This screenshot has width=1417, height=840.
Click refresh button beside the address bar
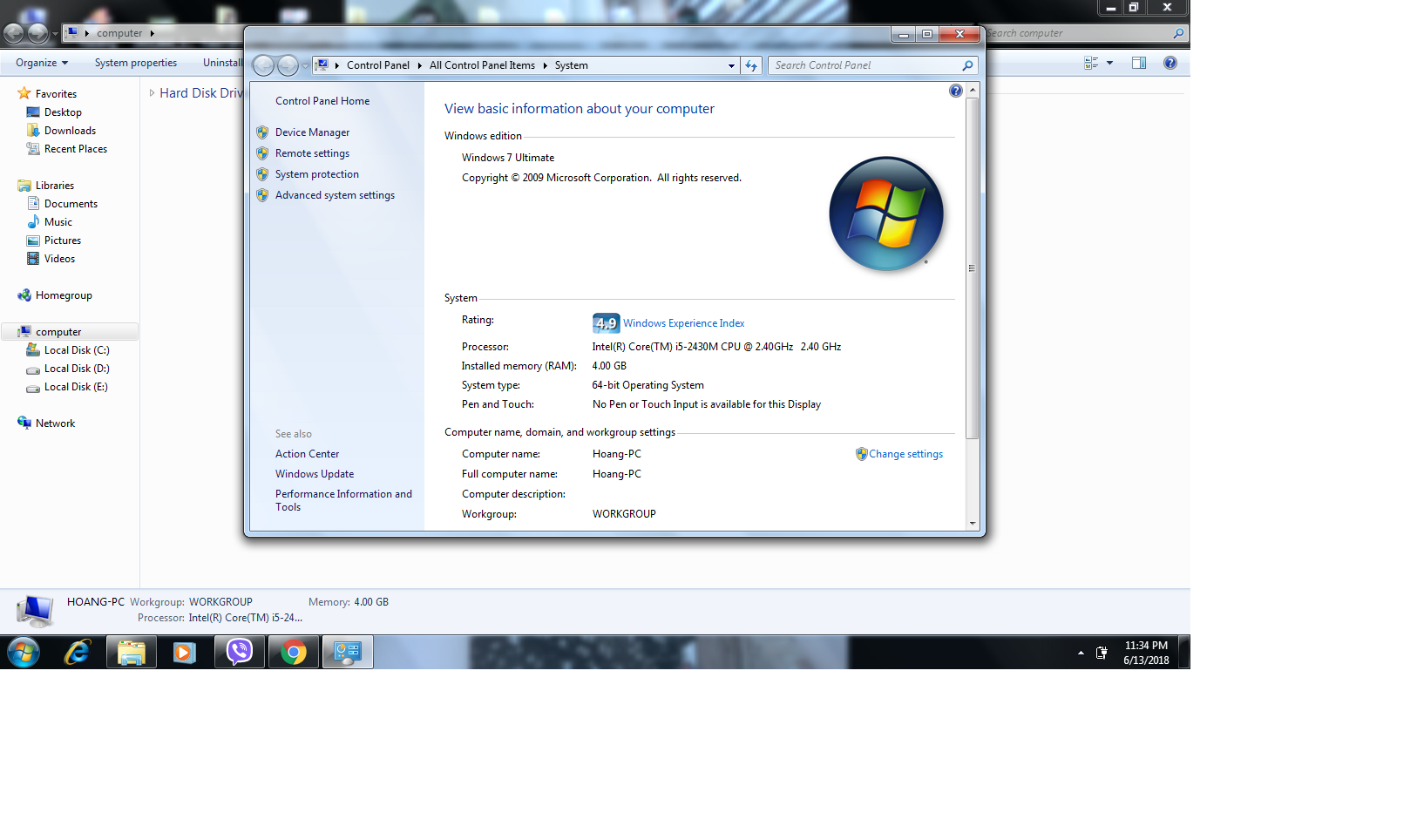[751, 65]
